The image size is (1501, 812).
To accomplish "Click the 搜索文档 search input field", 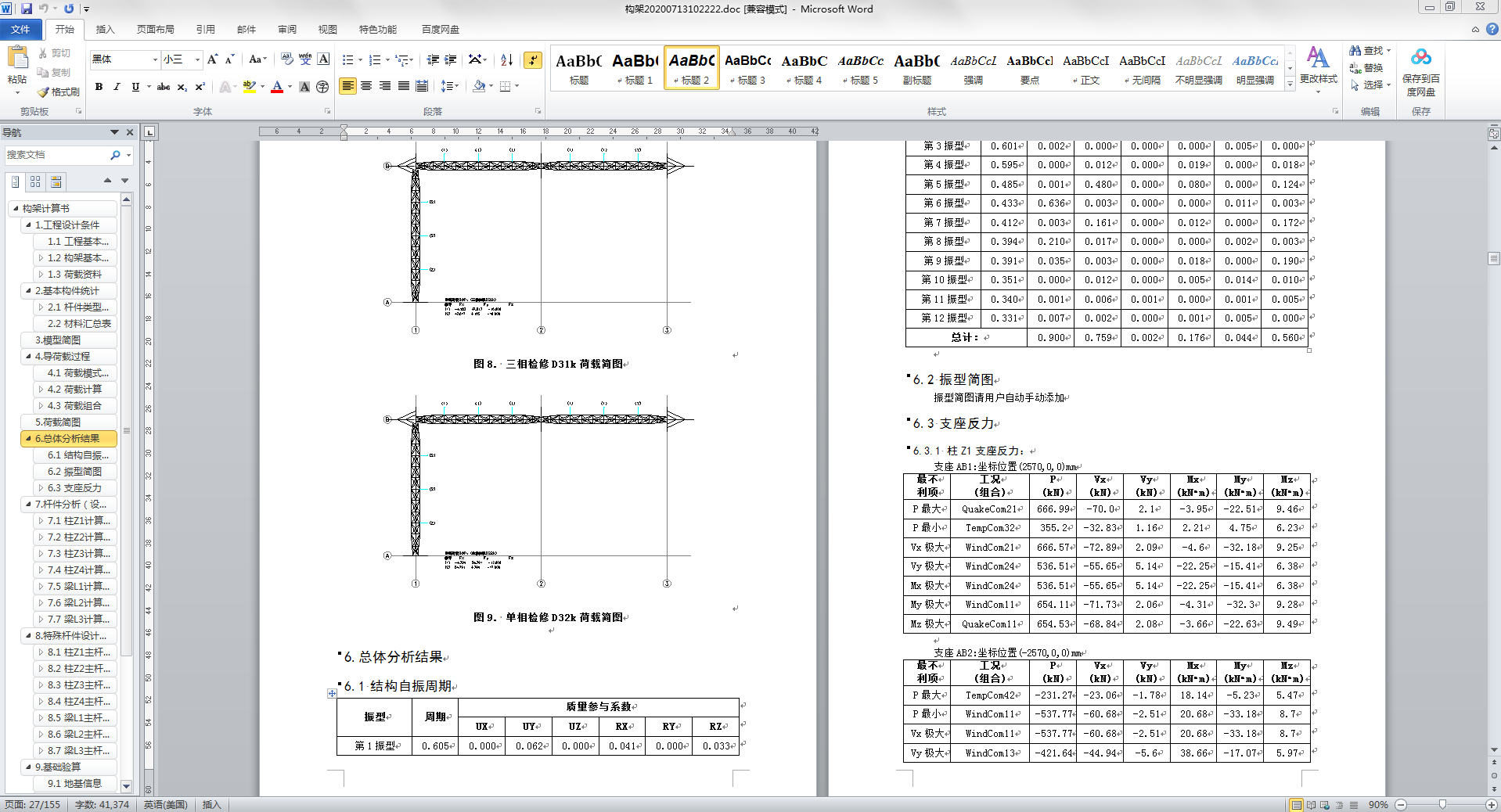I will 55,155.
